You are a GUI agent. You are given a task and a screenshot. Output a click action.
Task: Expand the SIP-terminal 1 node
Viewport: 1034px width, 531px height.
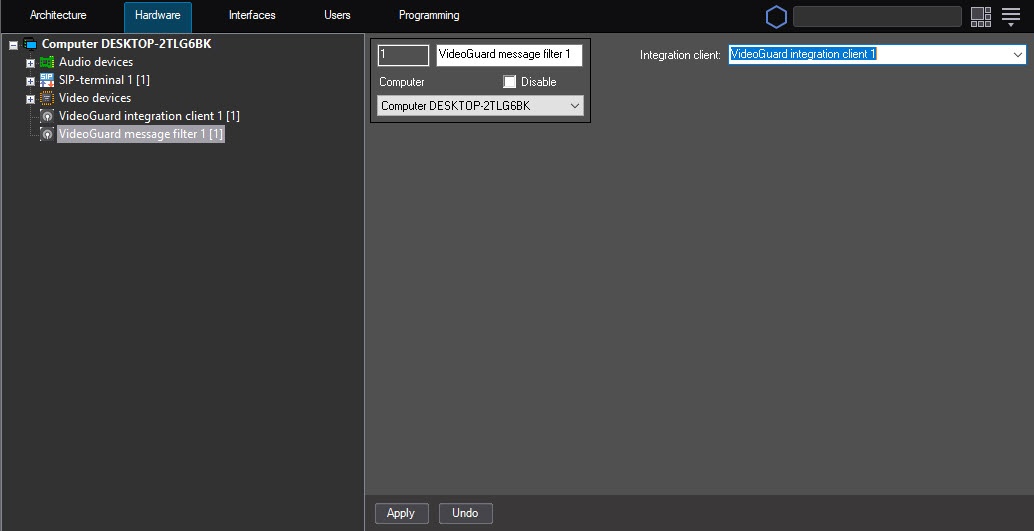click(x=30, y=81)
